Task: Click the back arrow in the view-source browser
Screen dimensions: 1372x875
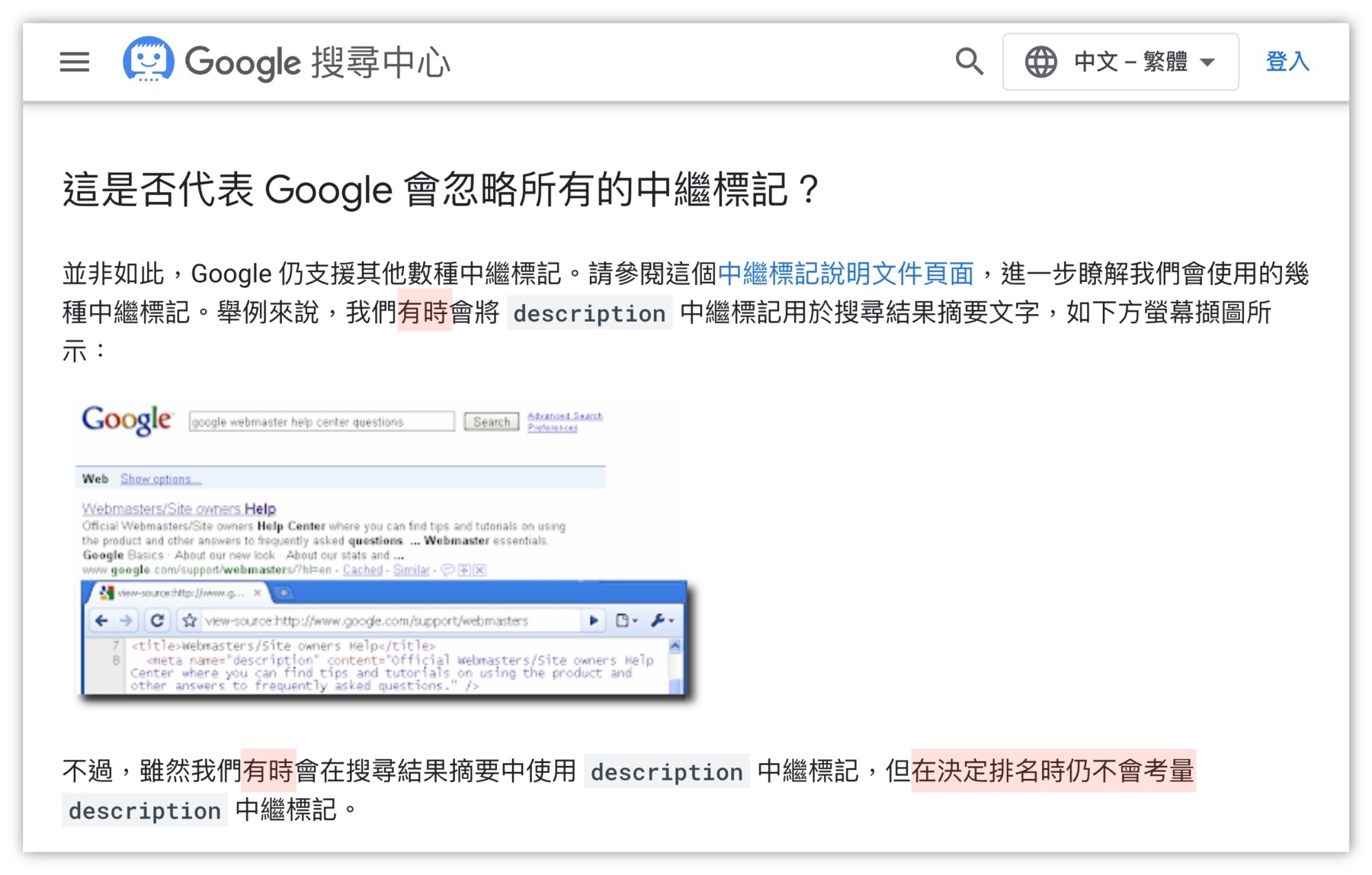Action: pos(102,620)
